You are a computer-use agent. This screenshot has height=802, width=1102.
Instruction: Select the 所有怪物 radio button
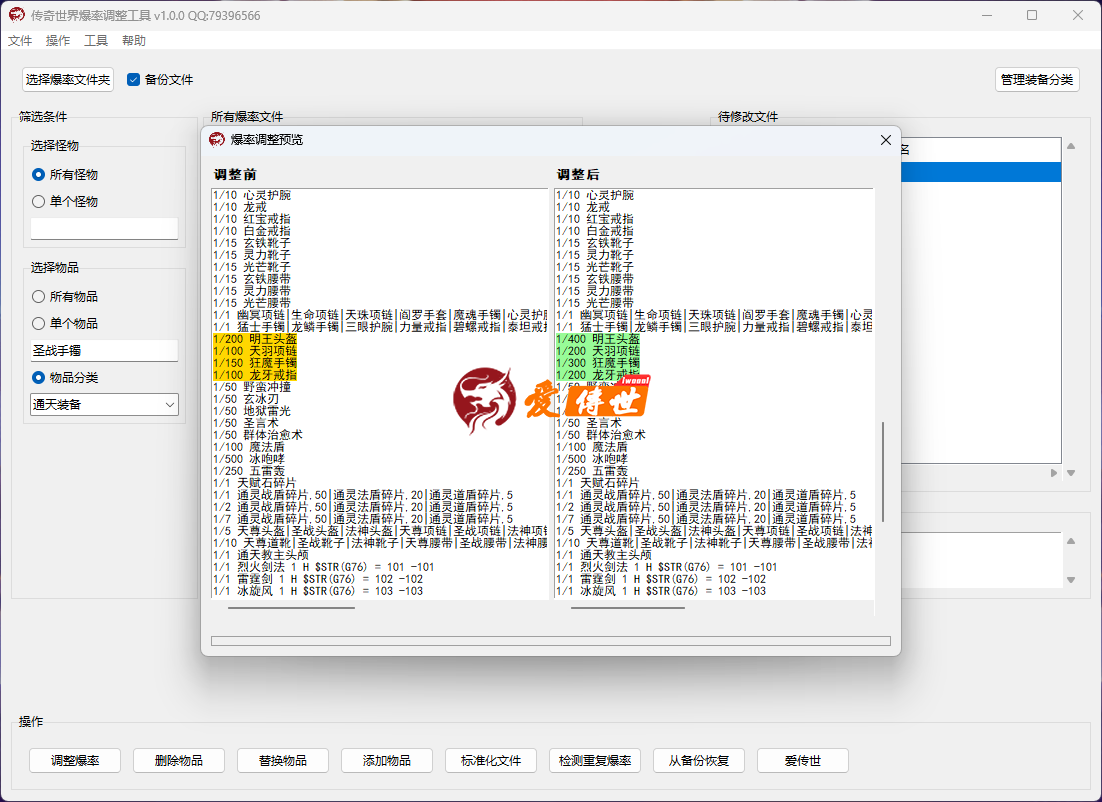pyautogui.click(x=39, y=174)
